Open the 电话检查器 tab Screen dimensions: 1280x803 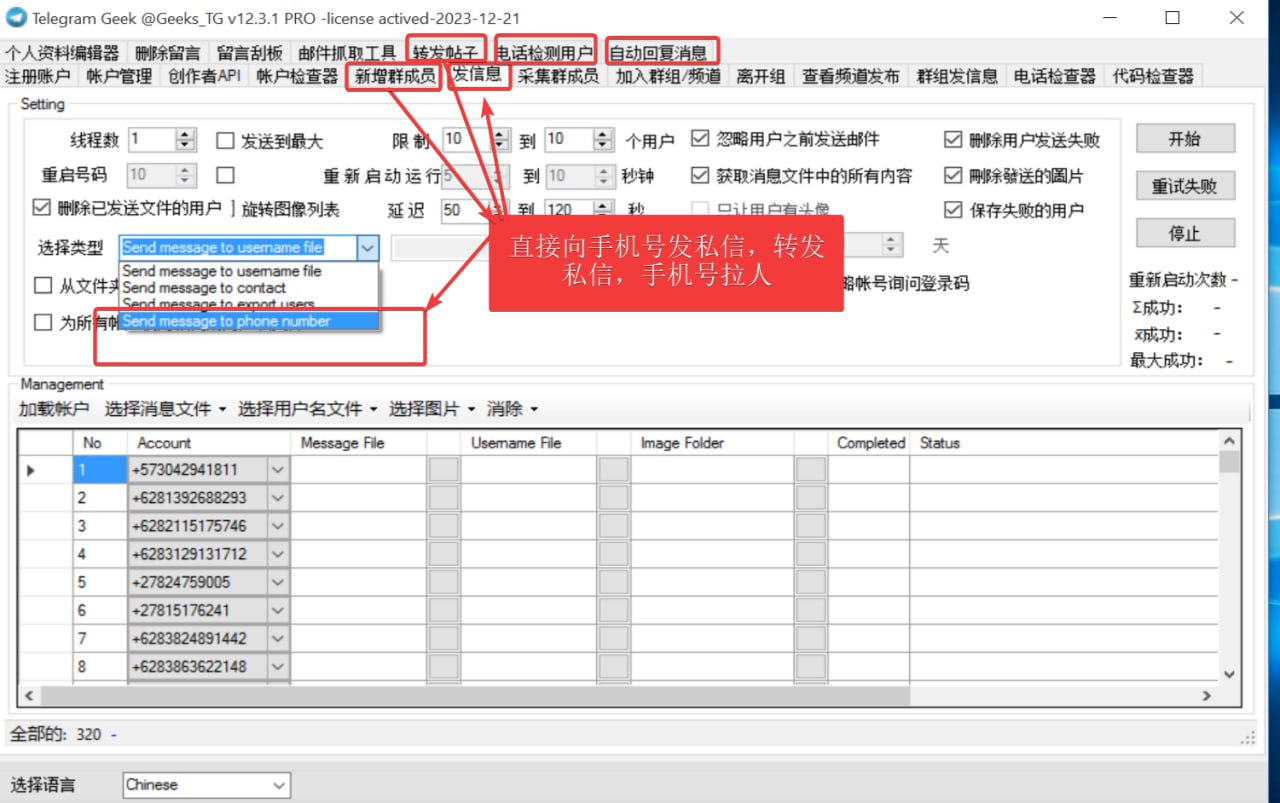coord(1054,76)
